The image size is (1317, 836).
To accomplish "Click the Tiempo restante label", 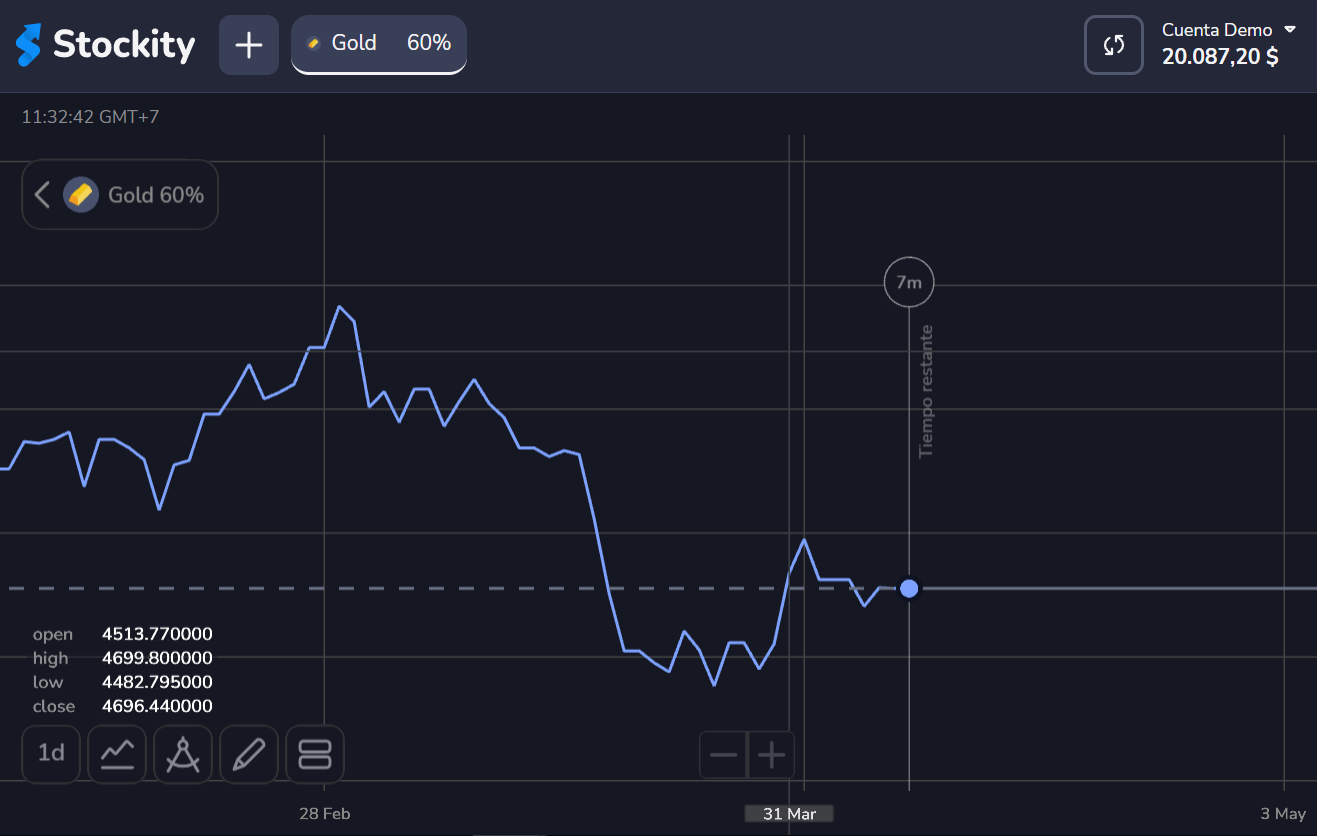I will tap(926, 391).
